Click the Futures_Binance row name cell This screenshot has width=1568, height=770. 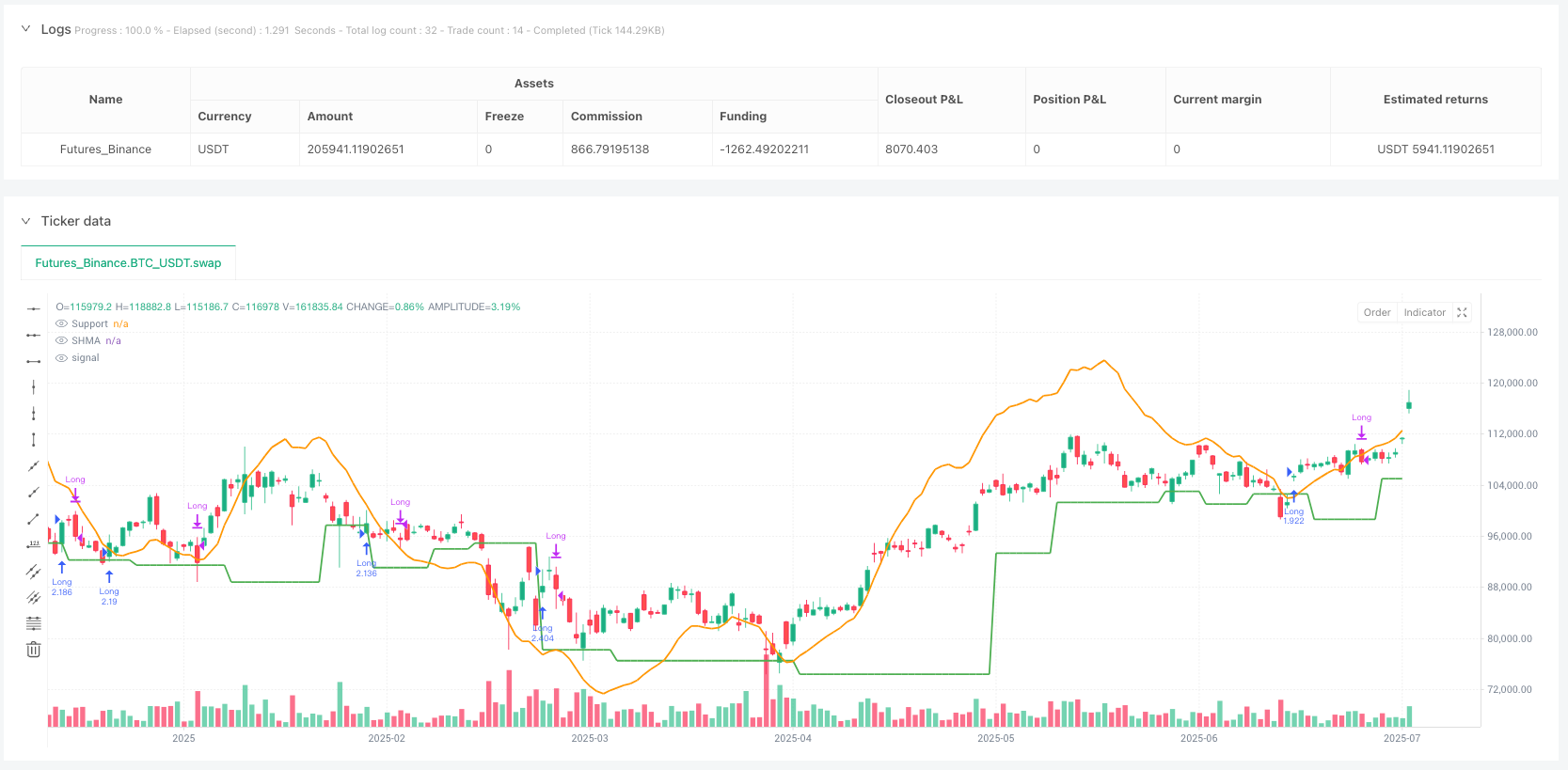click(x=105, y=149)
